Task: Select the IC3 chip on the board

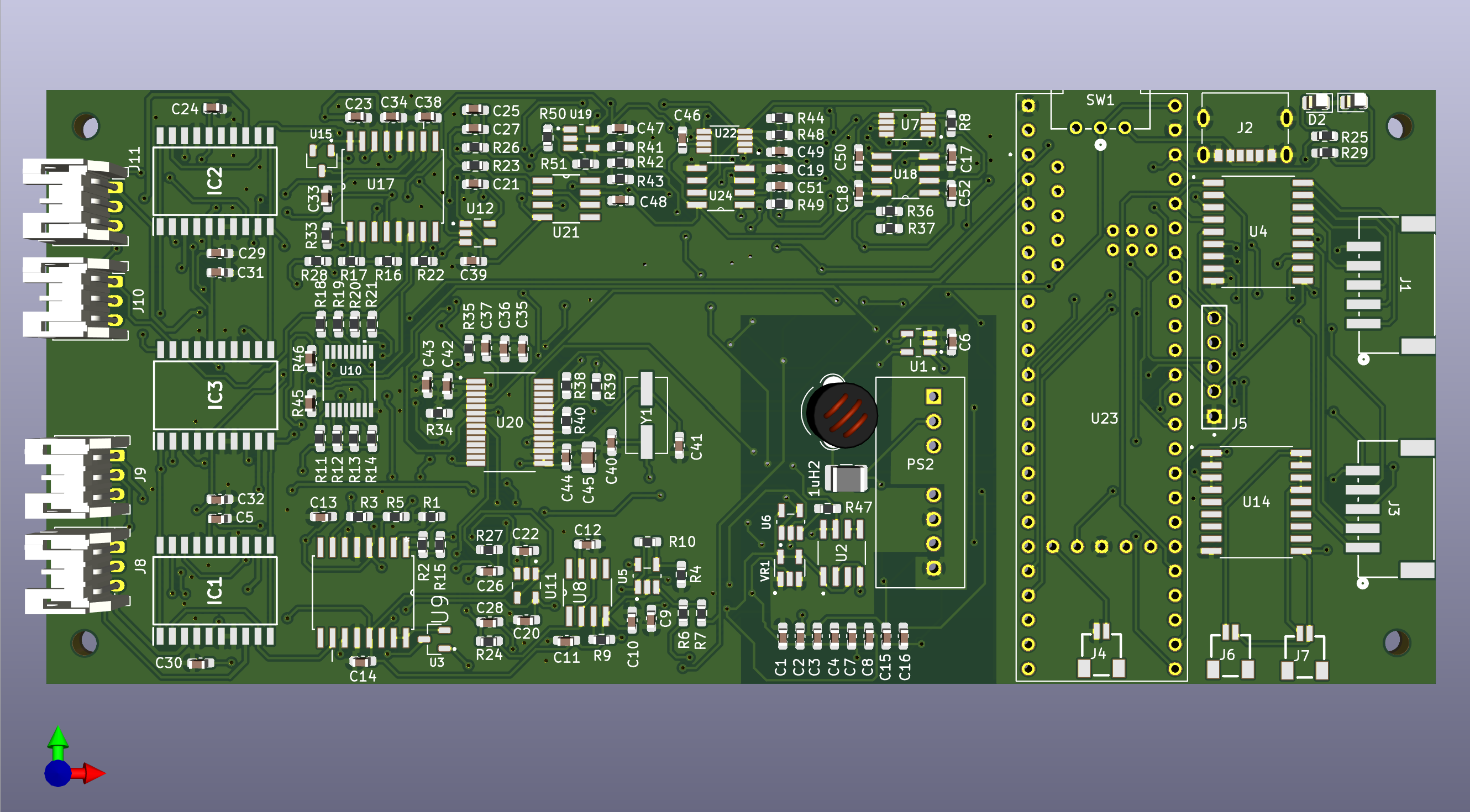Action: 215,395
